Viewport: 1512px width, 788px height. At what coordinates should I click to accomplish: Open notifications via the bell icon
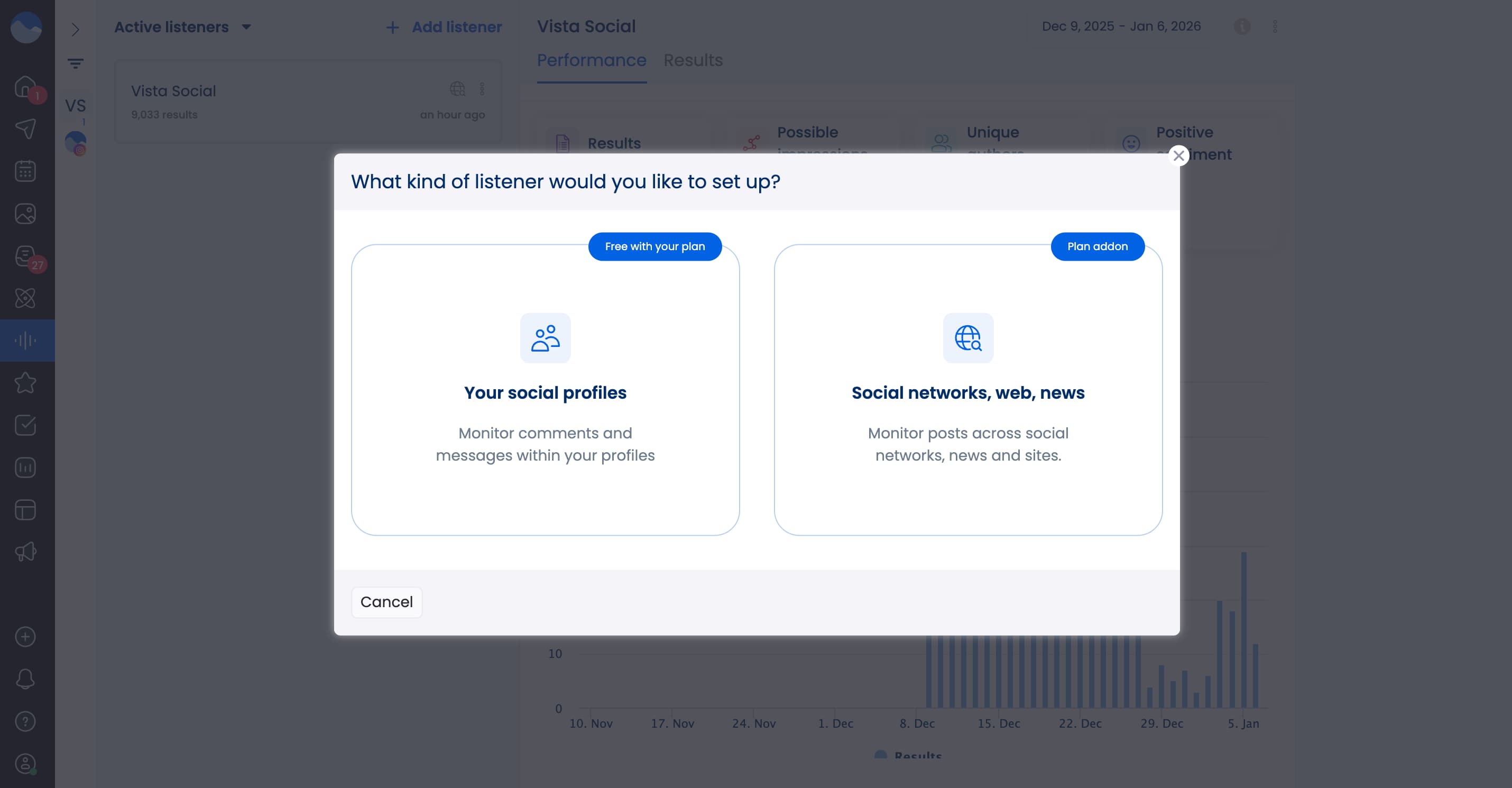pos(25,679)
